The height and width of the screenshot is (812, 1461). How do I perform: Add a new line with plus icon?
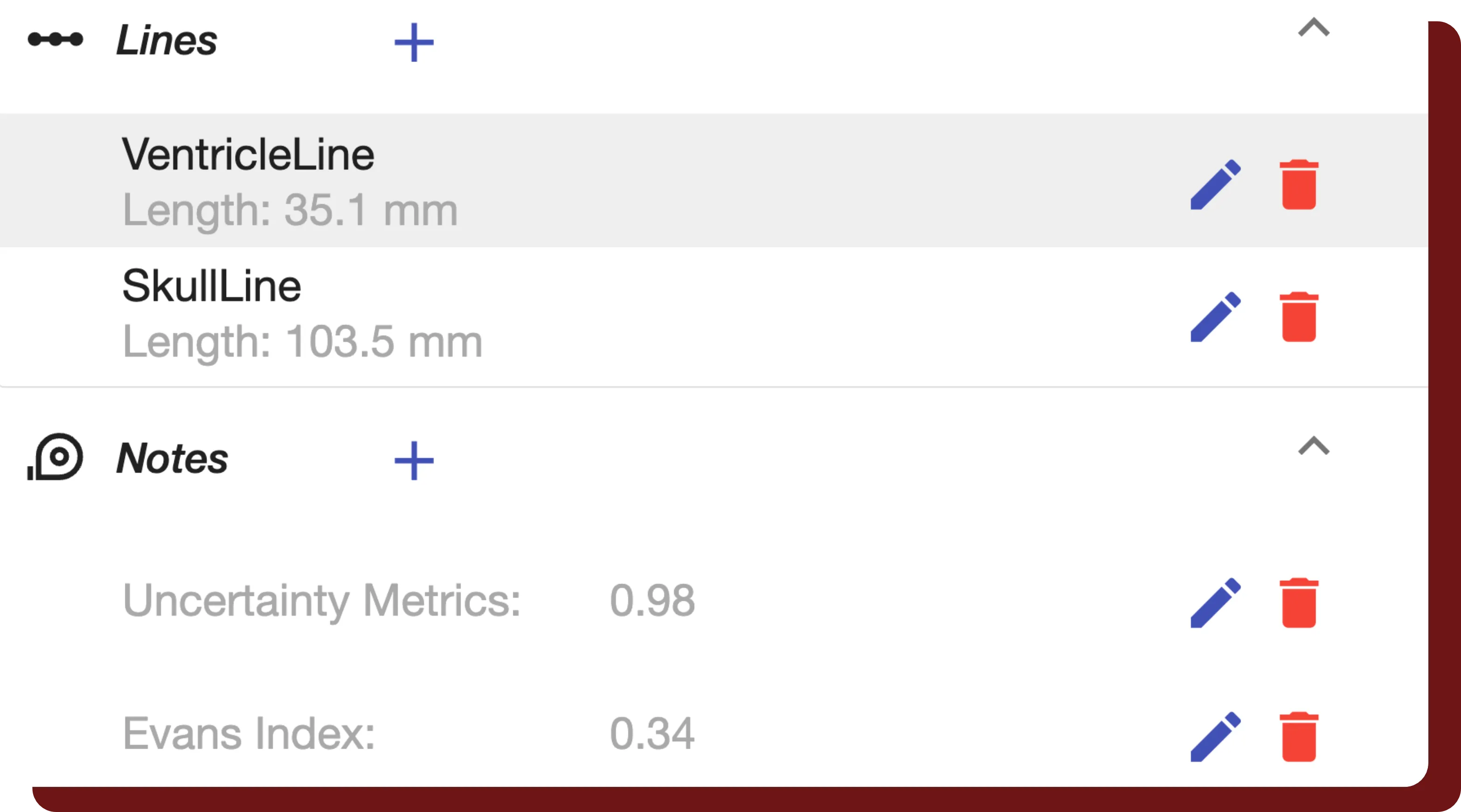pos(414,42)
